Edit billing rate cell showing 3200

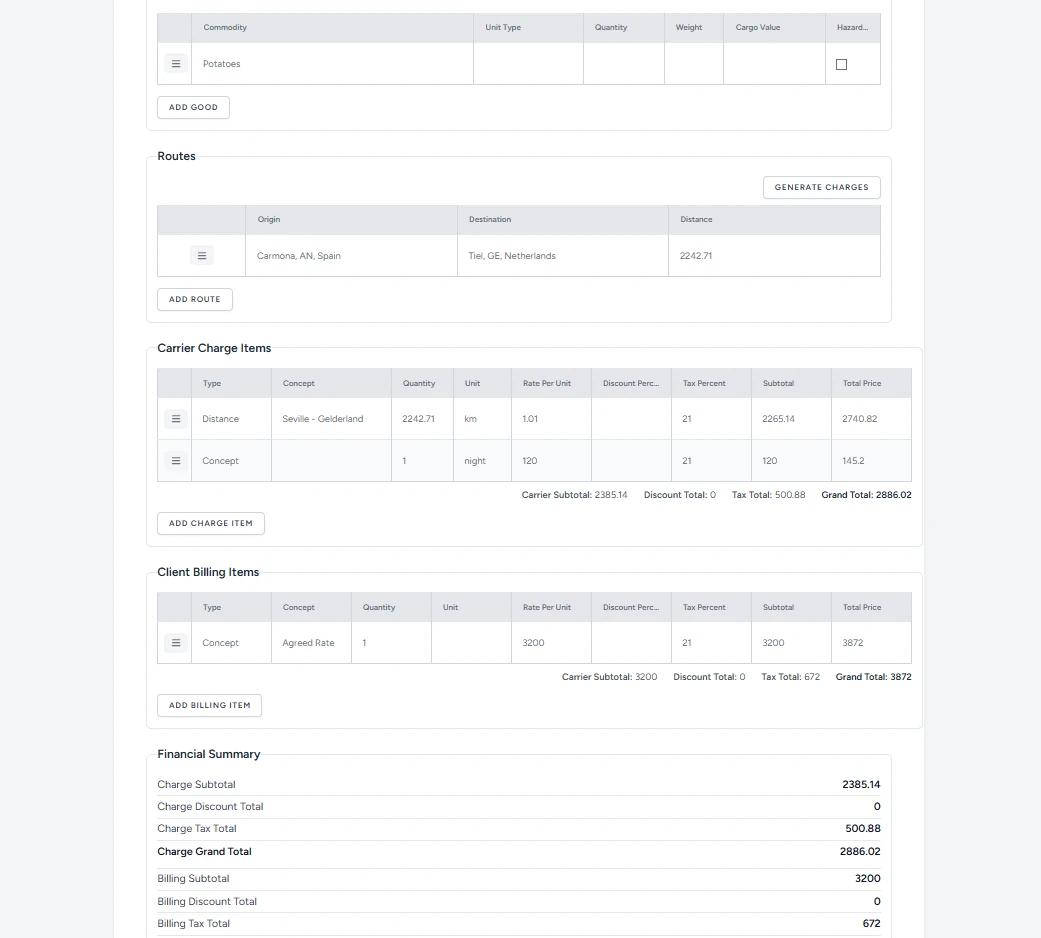pyautogui.click(x=550, y=643)
